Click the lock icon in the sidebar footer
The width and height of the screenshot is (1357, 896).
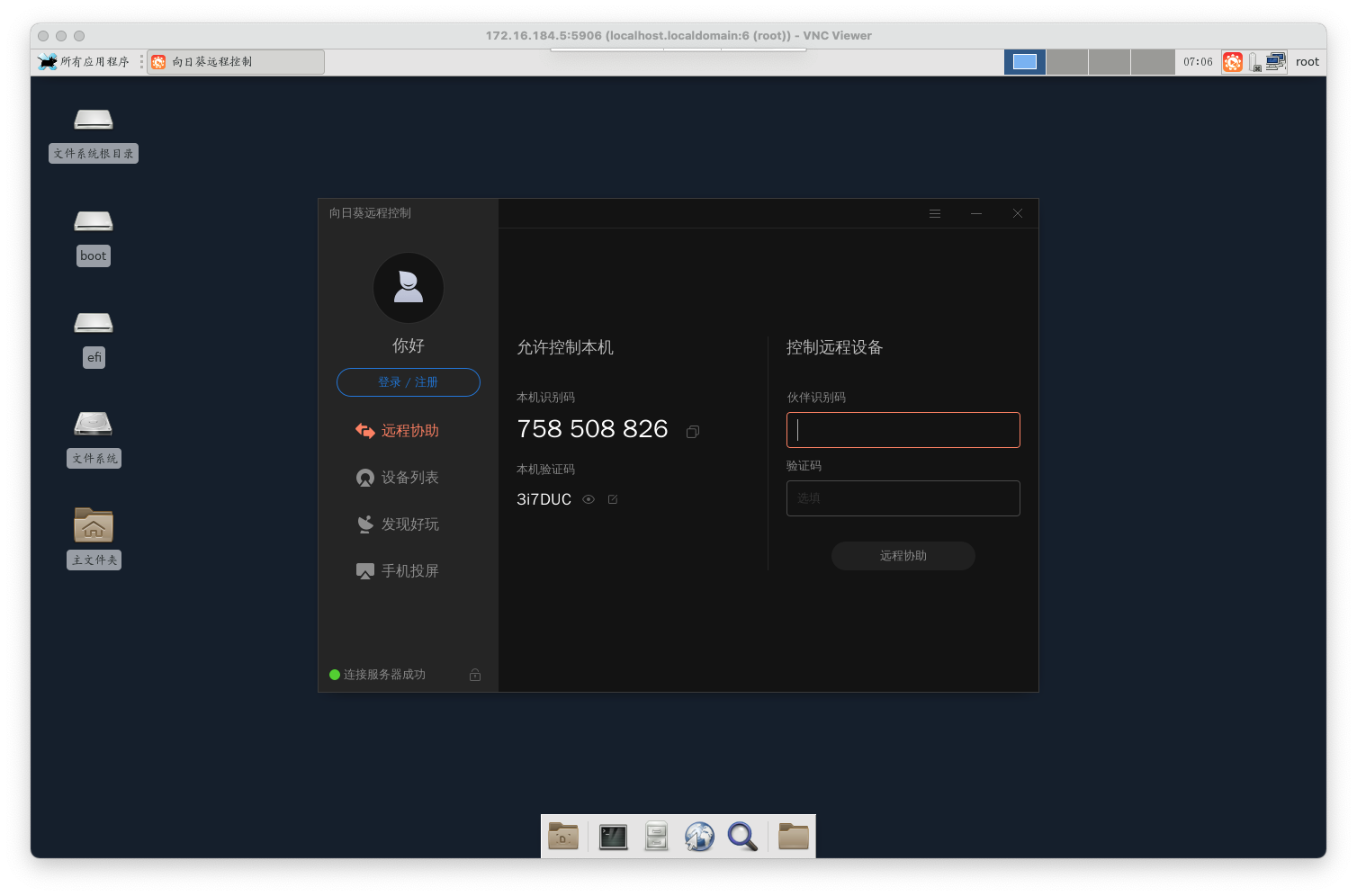pyautogui.click(x=475, y=675)
